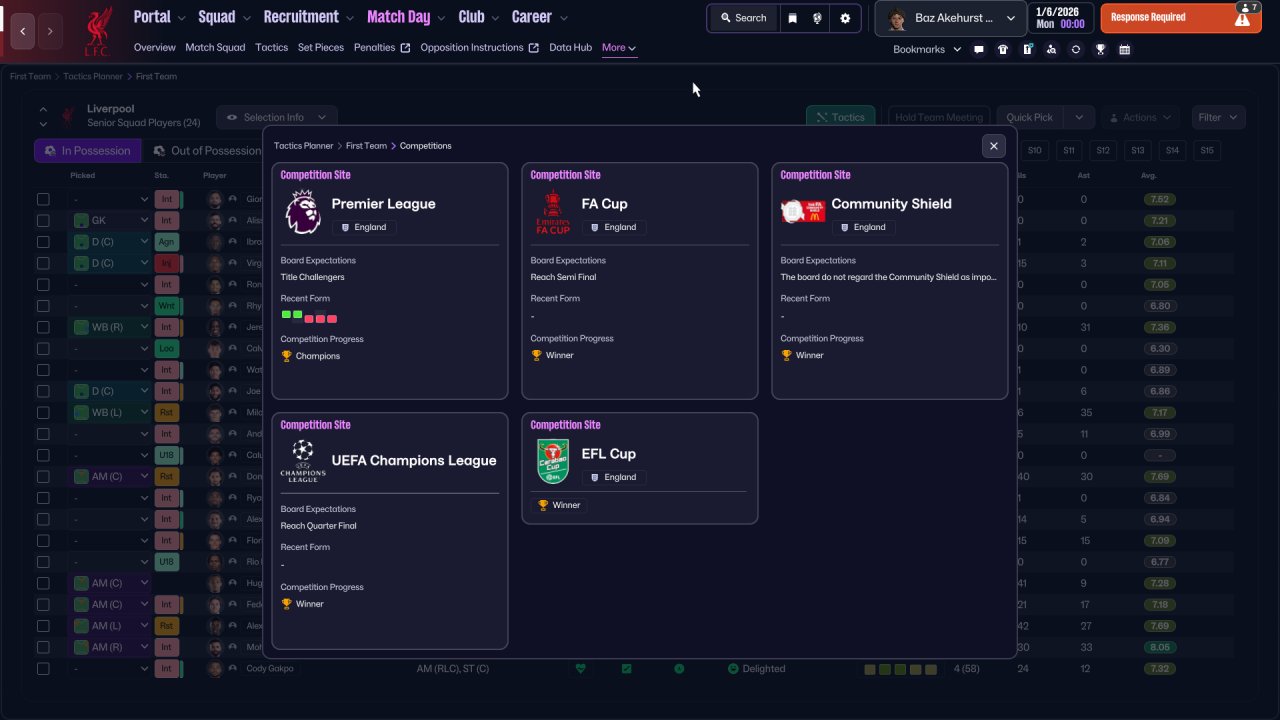Click the Premier League lion logo

tap(302, 213)
